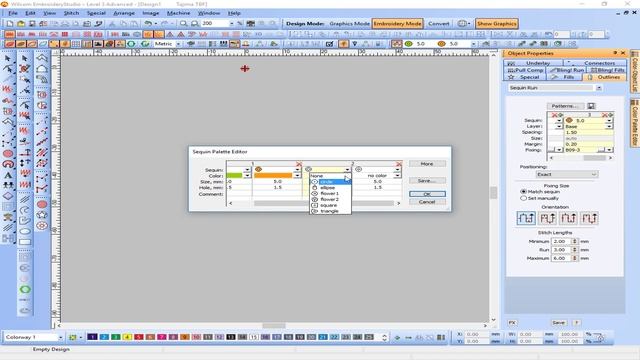Open the Arrange menu
Screen dimensions: 640x360
(124, 13)
